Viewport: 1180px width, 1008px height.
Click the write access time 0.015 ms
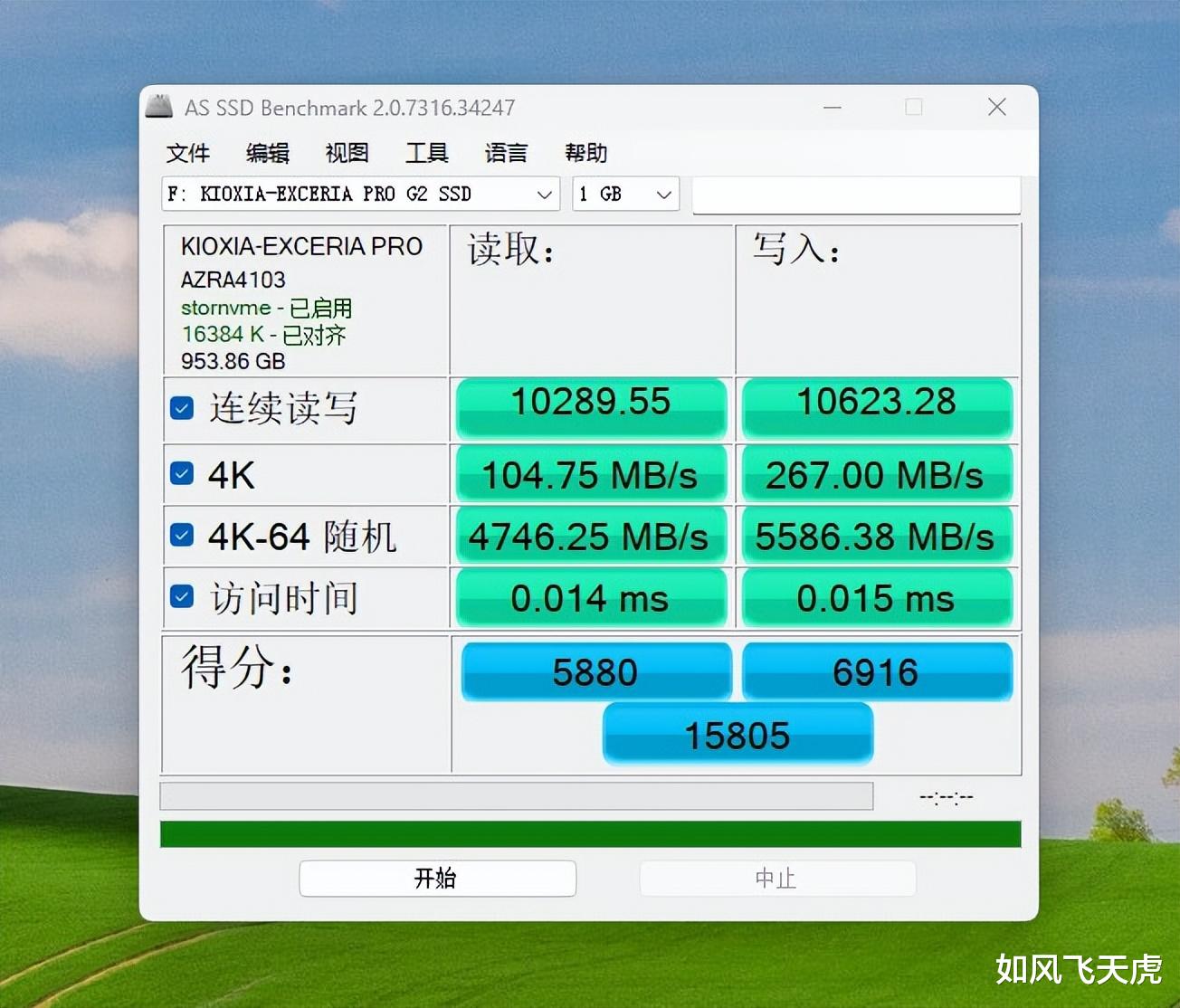coord(877,598)
